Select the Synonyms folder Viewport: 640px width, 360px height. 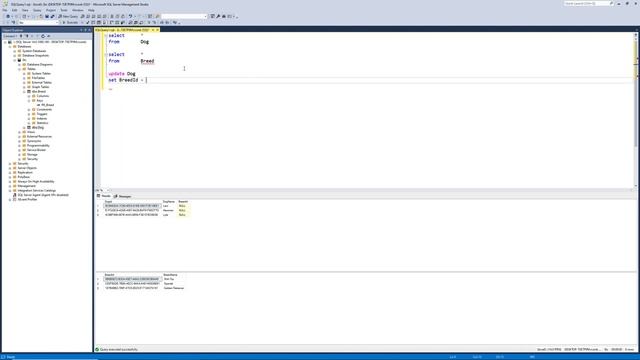(34, 141)
